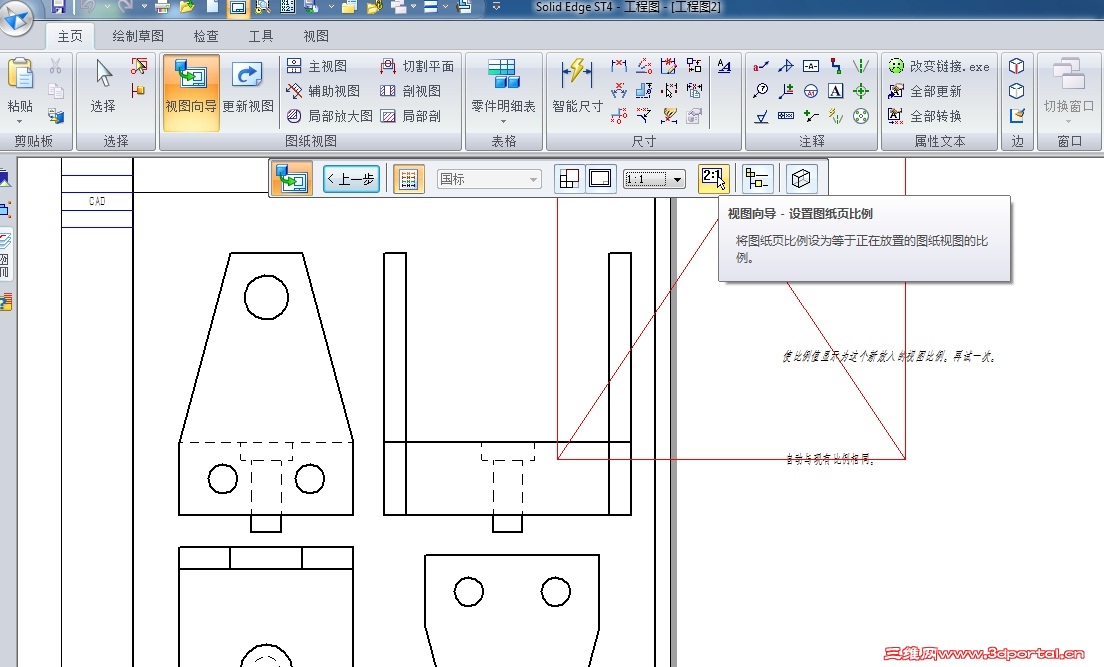This screenshot has width=1104, height=667.
Task: Click the surface texture symbol icon
Action: [761, 116]
